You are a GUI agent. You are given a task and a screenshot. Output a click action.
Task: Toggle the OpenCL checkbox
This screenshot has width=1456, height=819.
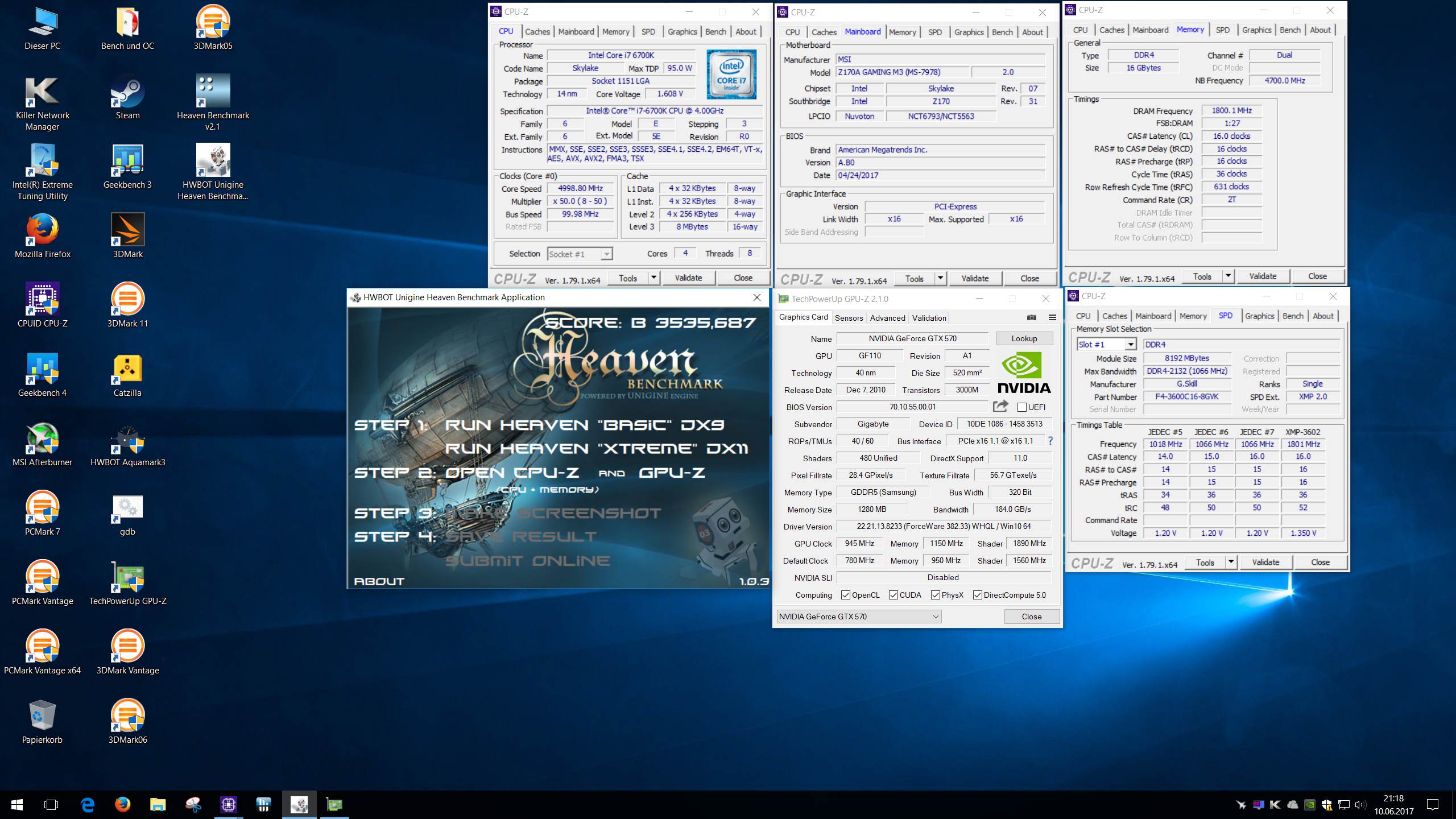coord(846,595)
